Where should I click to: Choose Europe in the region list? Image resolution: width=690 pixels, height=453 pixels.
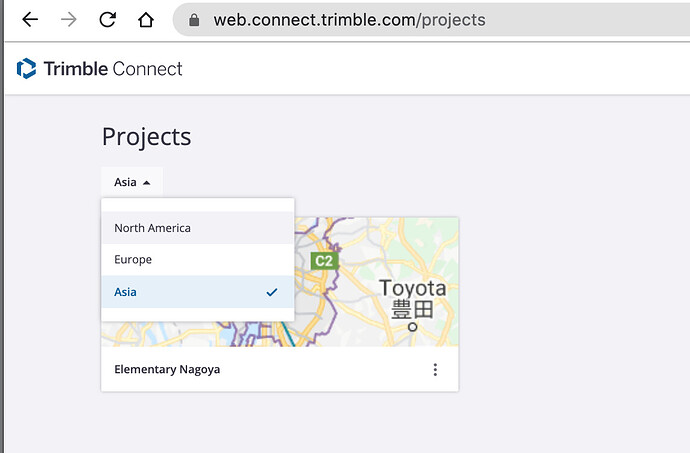click(133, 260)
